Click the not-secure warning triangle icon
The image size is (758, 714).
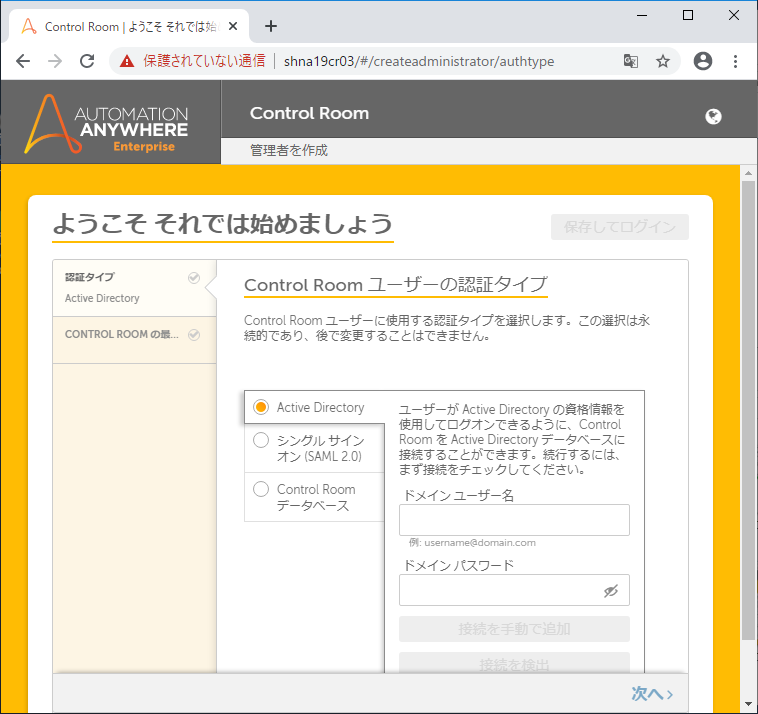[127, 61]
